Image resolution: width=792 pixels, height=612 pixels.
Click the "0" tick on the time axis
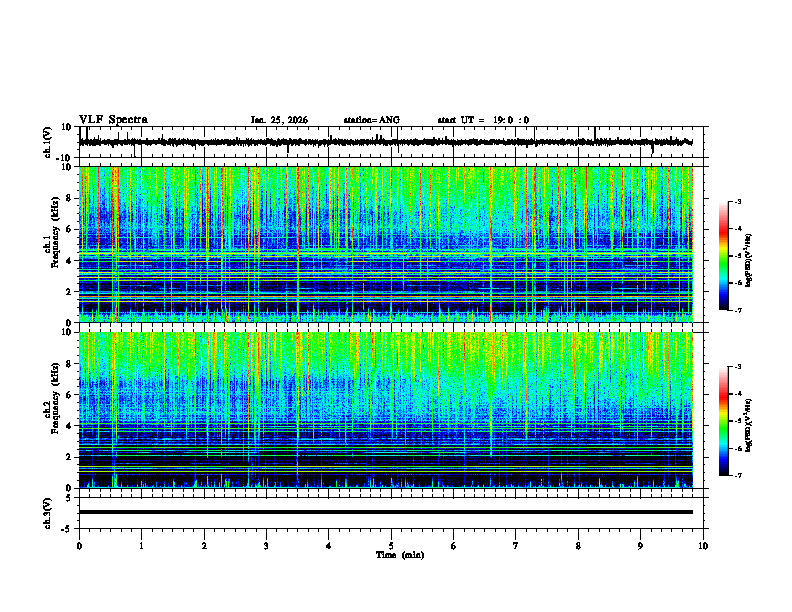tap(79, 546)
